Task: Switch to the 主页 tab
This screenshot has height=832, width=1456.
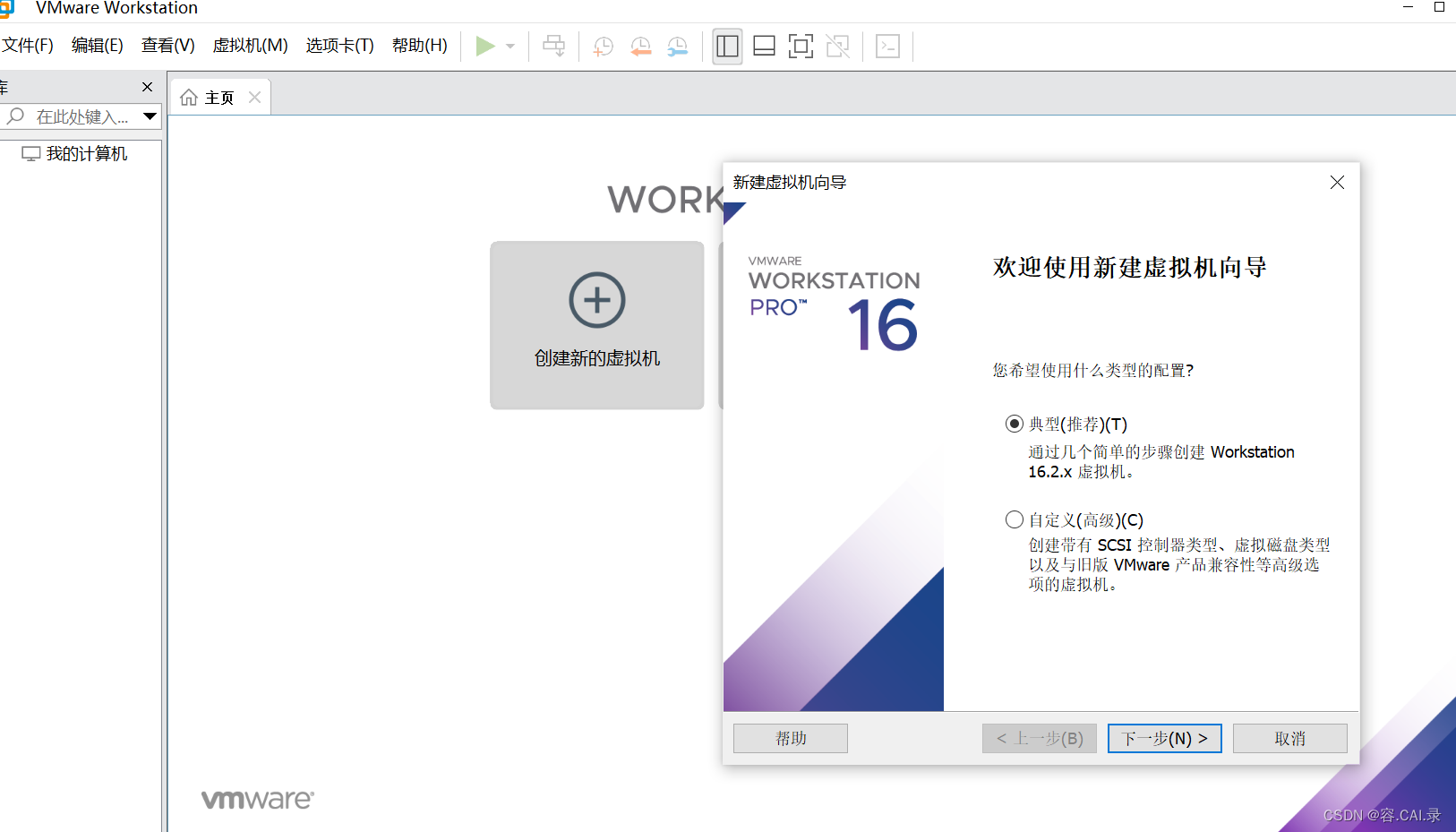Action: [x=219, y=98]
